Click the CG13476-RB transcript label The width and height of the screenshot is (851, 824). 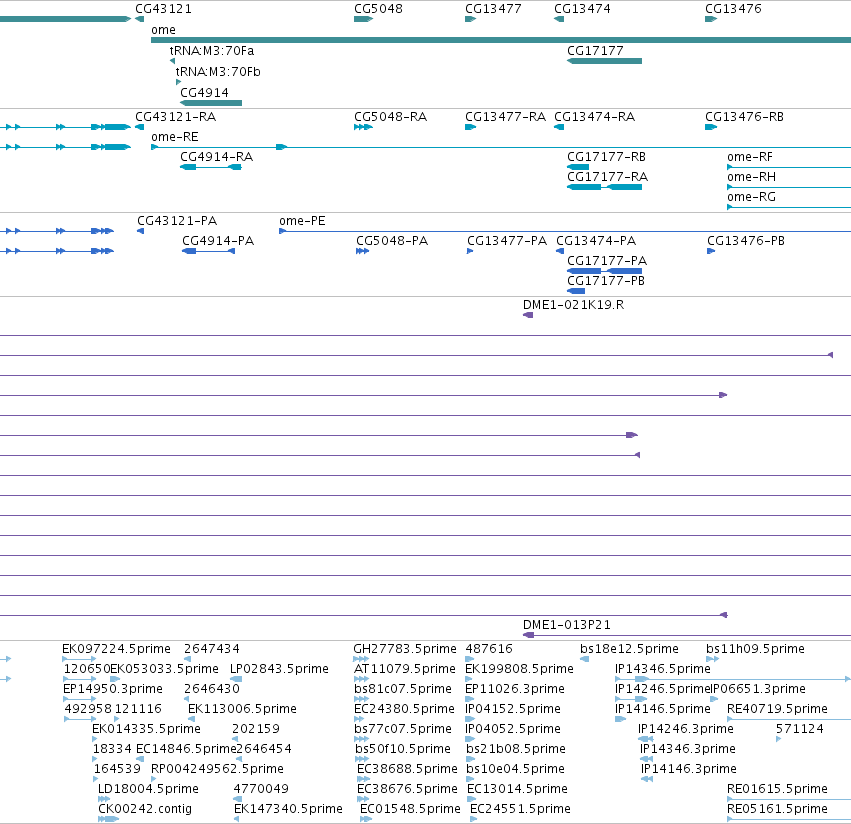point(744,117)
